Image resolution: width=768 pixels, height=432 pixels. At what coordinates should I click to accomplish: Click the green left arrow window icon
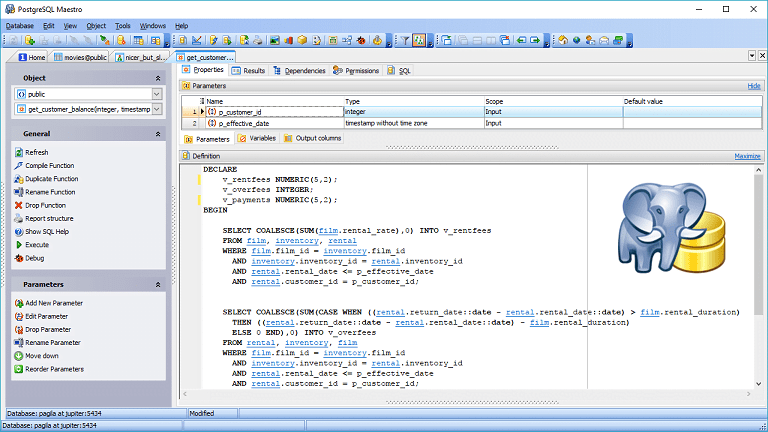click(521, 41)
